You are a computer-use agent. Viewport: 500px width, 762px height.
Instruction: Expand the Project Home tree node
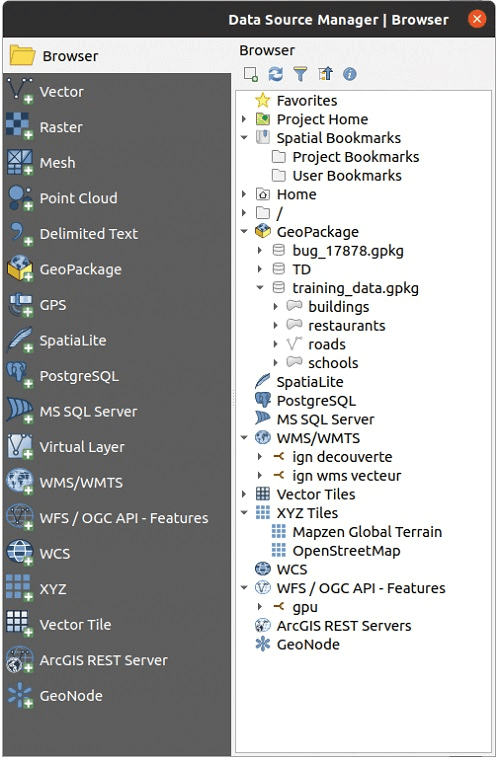click(x=244, y=119)
